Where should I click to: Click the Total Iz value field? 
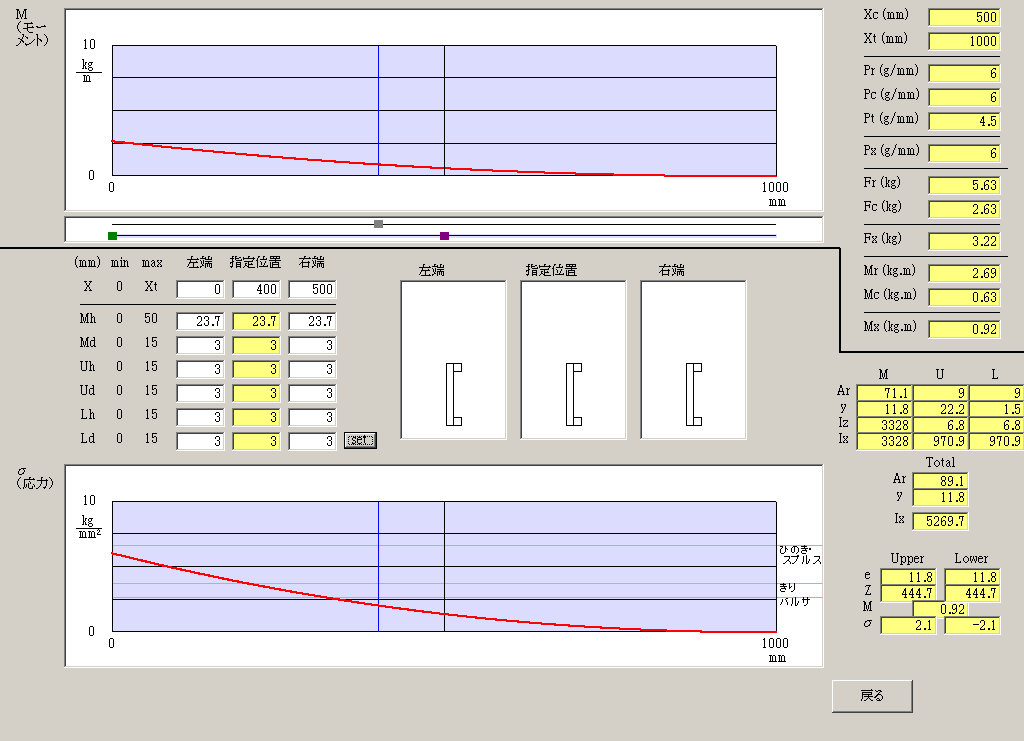[940, 521]
